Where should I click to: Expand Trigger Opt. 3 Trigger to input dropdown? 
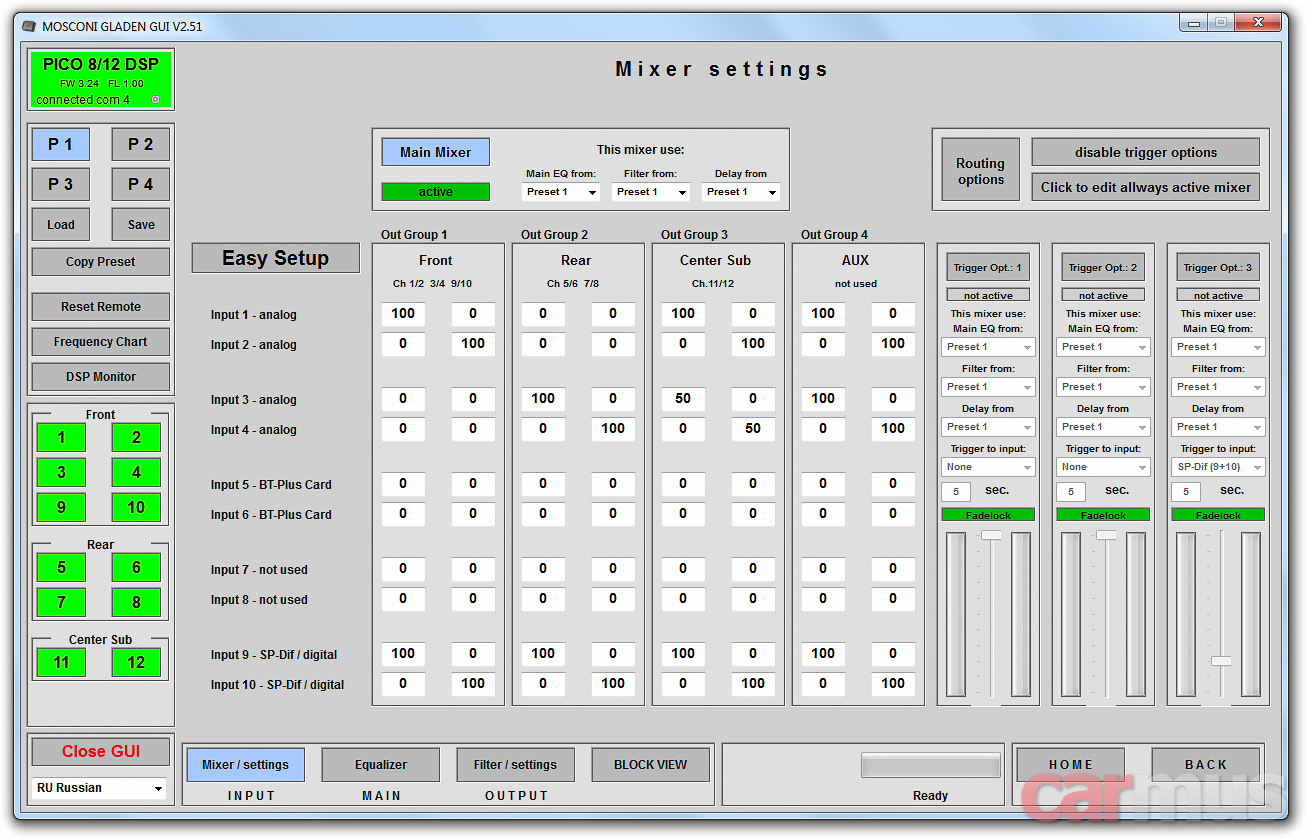1217,467
